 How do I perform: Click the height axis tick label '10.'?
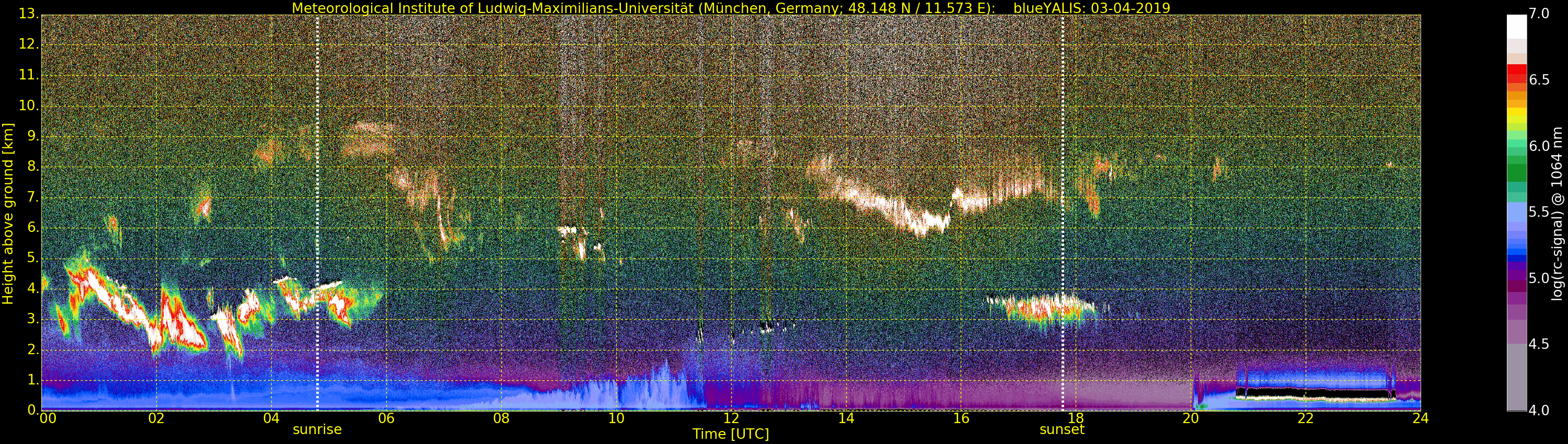point(29,105)
